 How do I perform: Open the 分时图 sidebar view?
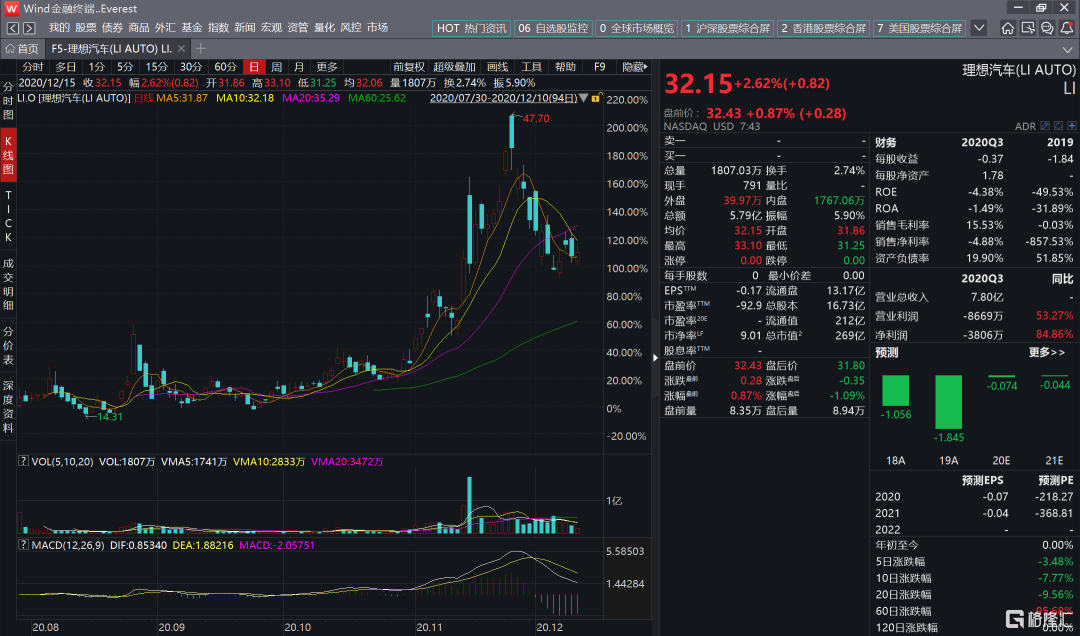8,101
